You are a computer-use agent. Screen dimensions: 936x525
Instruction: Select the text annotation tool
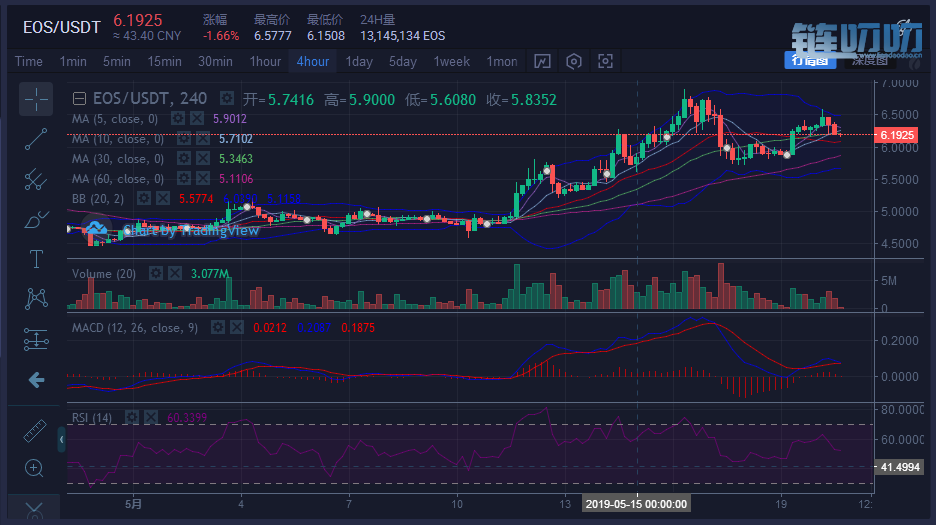click(36, 259)
